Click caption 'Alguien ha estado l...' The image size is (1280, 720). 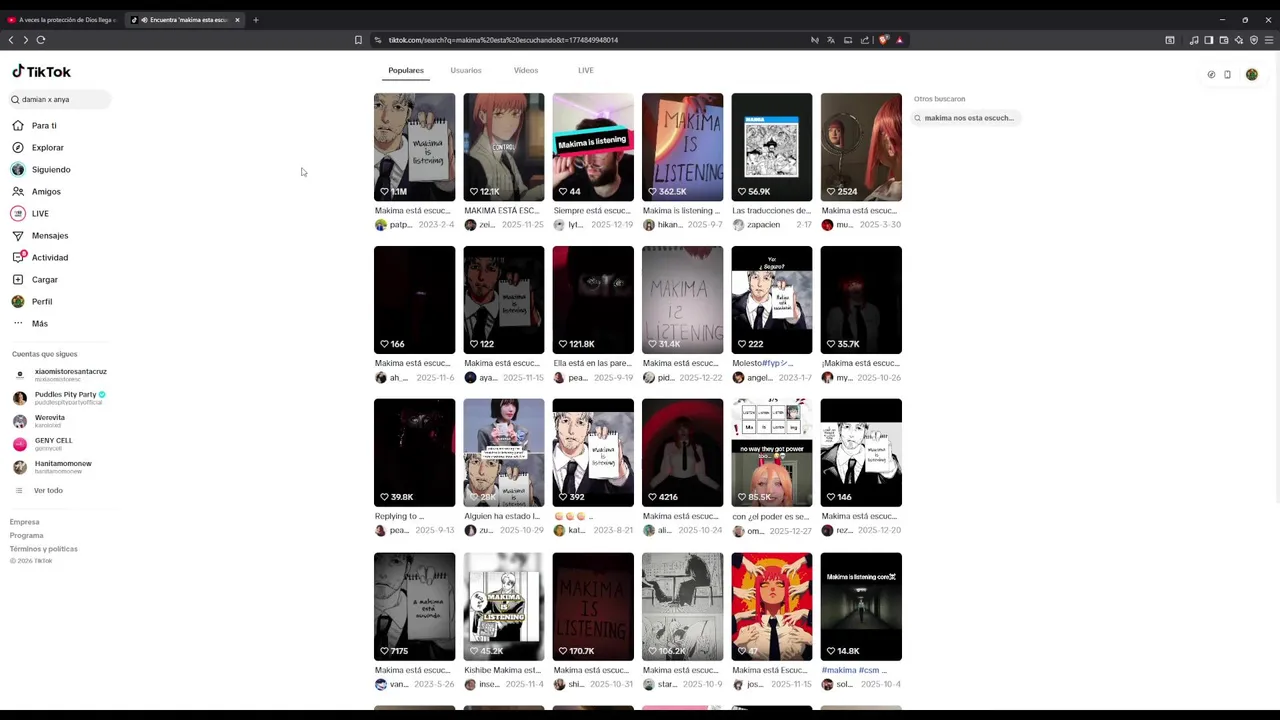pos(502,517)
